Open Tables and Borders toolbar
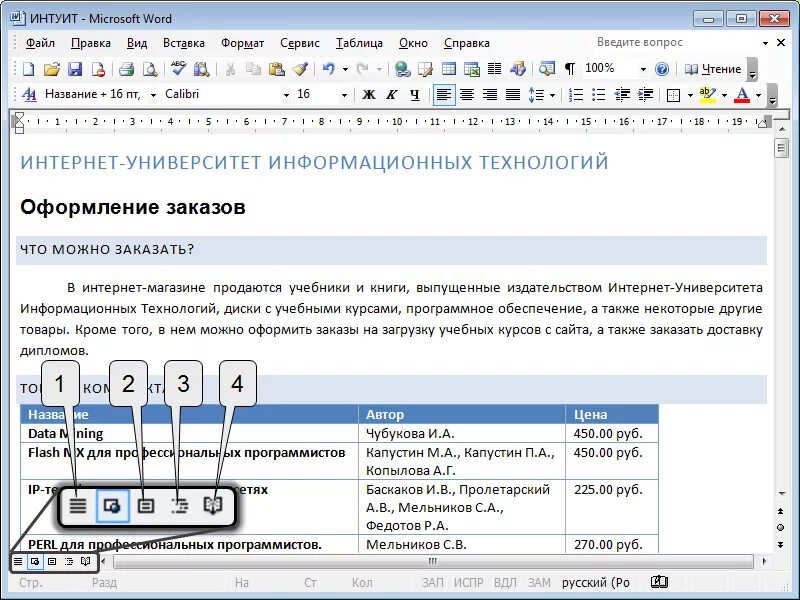The height and width of the screenshot is (600, 800). point(426,69)
